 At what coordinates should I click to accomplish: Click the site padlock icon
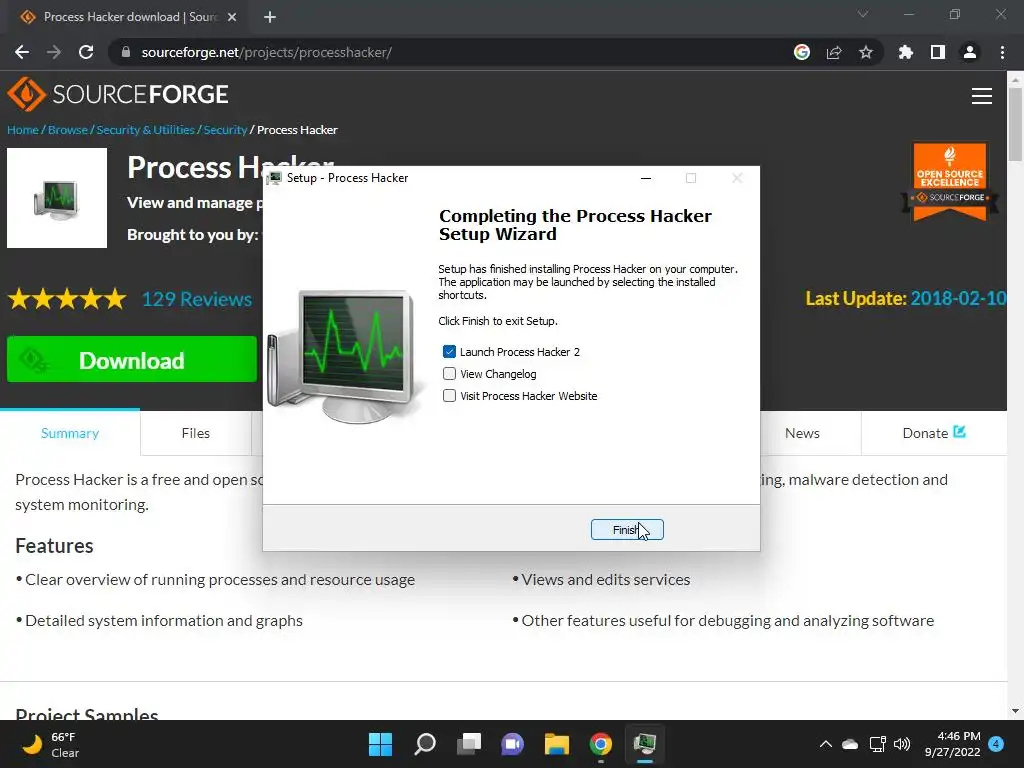coord(126,52)
